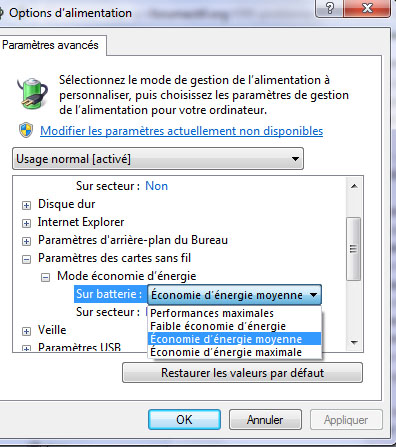Click Restaurer les valeurs par défaut

click(242, 373)
